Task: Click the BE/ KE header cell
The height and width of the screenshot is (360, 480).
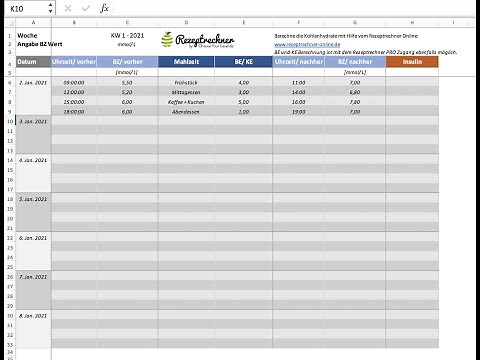Action: click(244, 62)
